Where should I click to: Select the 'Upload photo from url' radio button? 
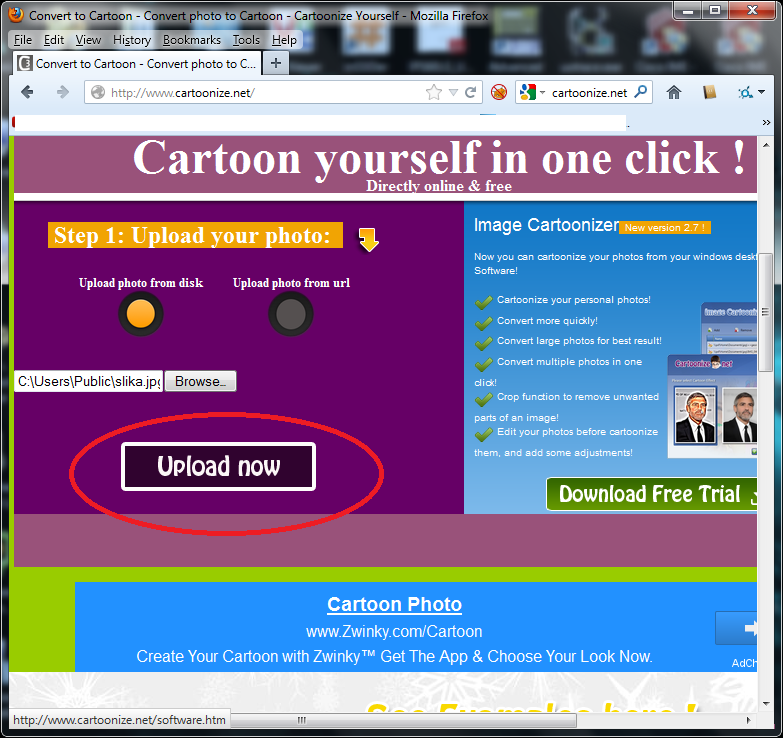(x=290, y=314)
